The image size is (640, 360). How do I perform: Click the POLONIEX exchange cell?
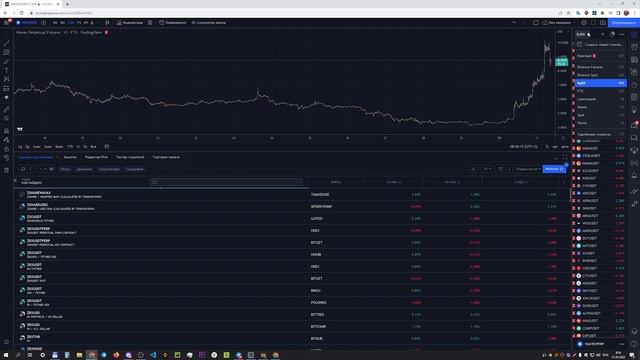coord(318,302)
